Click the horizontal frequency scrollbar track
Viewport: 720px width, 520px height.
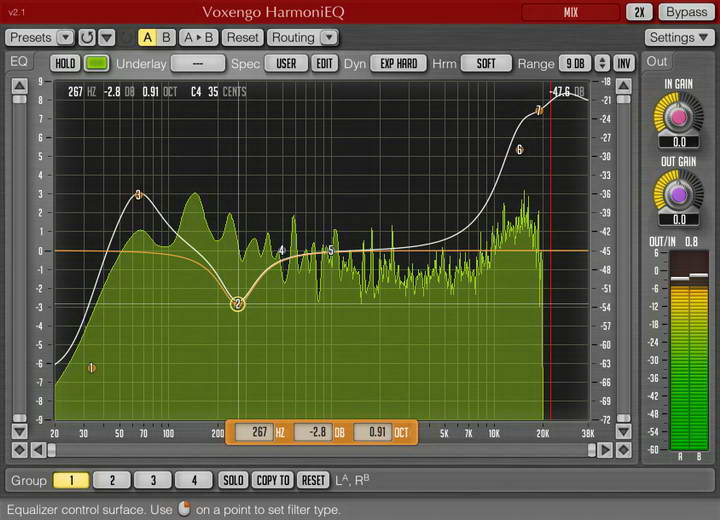[321, 450]
